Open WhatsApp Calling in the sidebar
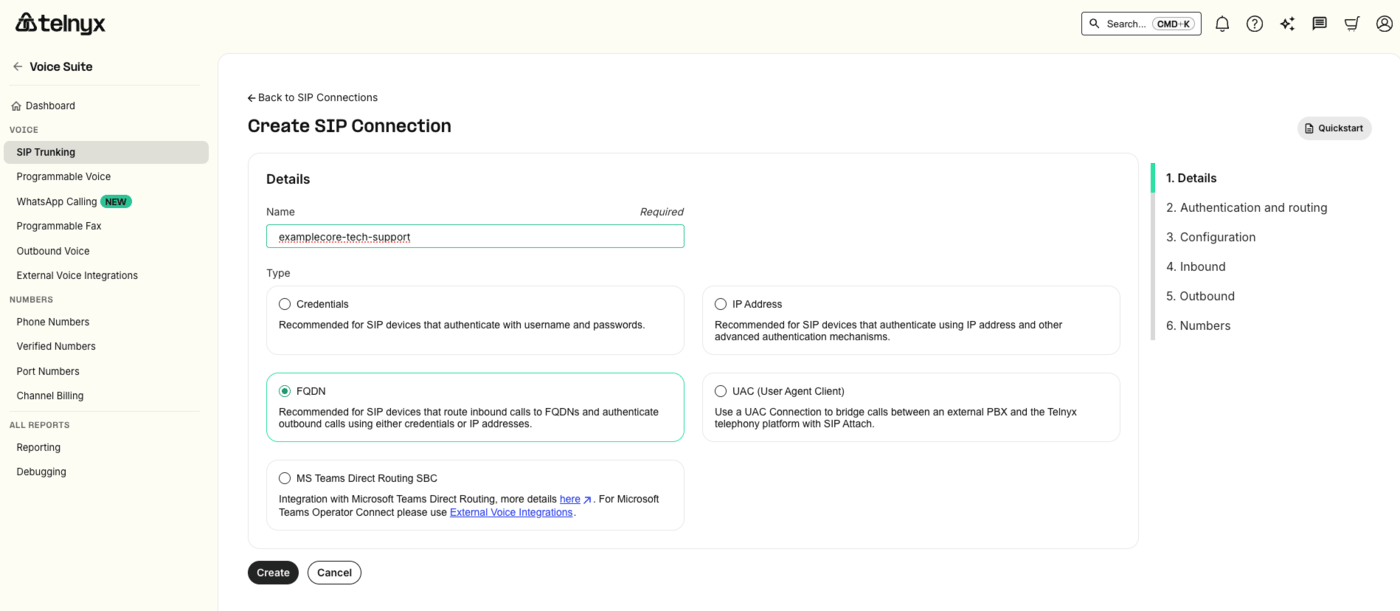 [x=57, y=202]
